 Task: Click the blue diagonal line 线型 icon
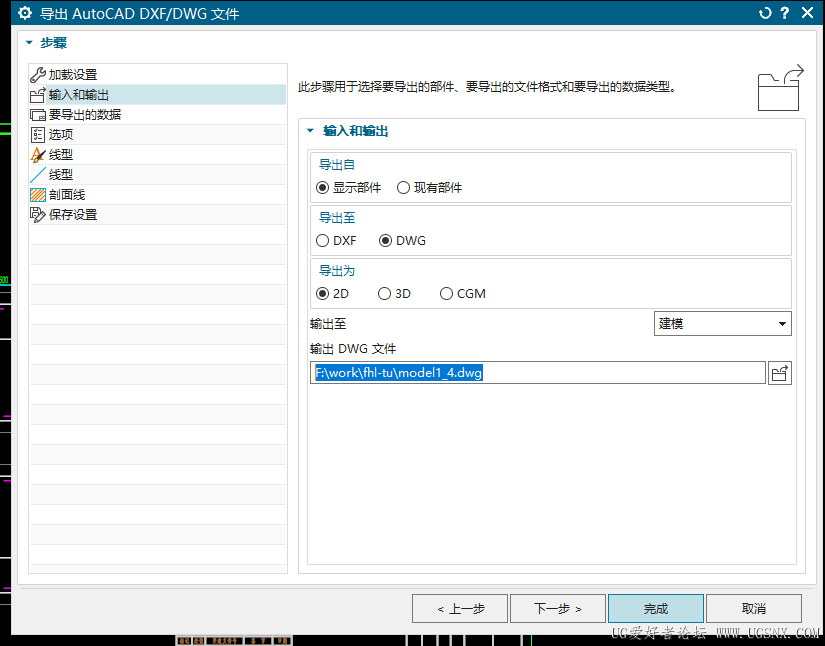(x=38, y=175)
